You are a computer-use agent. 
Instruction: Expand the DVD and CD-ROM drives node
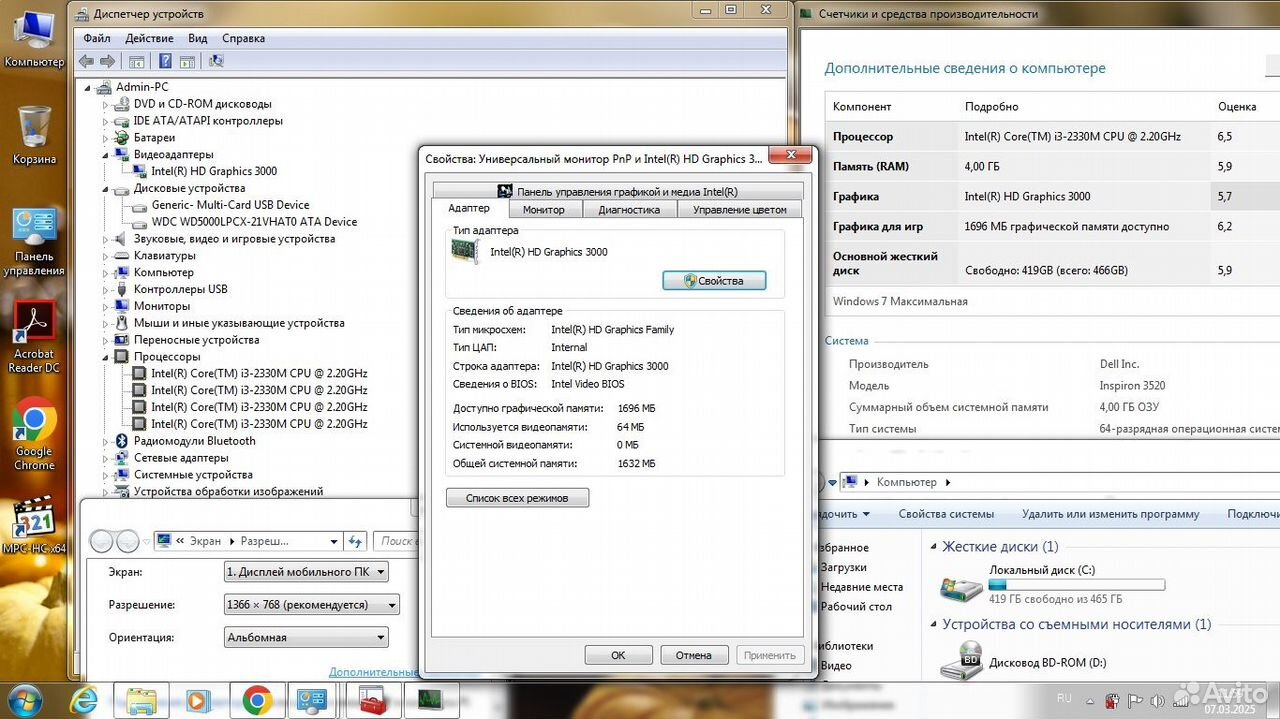[x=106, y=104]
